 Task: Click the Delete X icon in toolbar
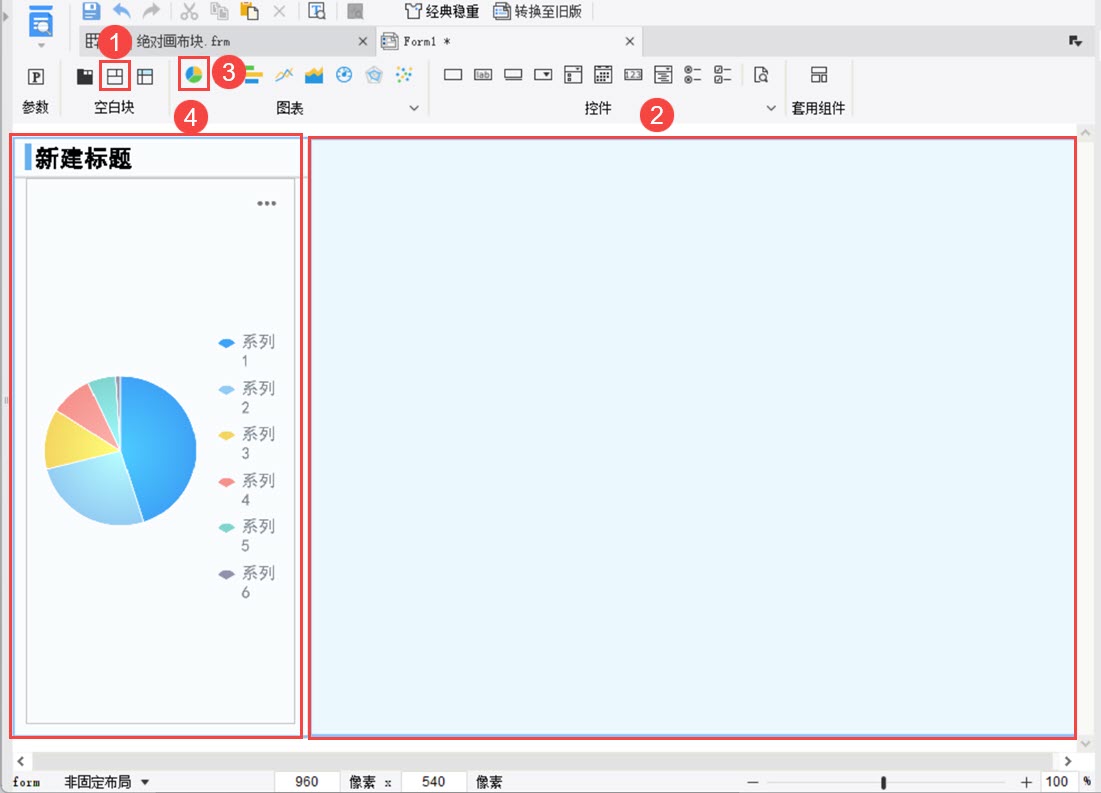tap(279, 11)
